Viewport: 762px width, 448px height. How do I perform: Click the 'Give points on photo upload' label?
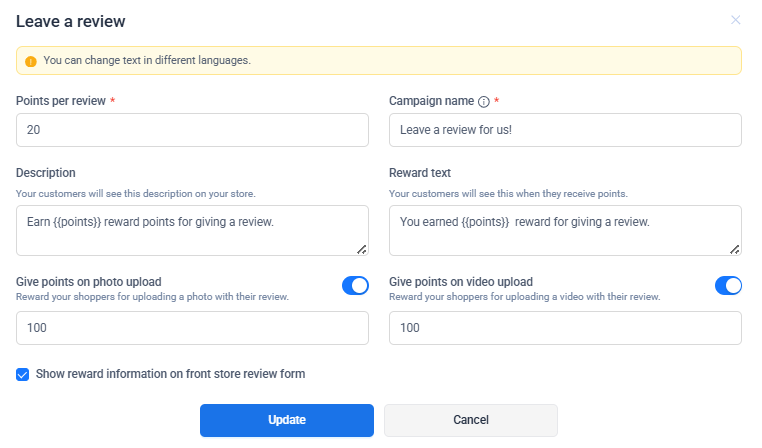tap(89, 282)
